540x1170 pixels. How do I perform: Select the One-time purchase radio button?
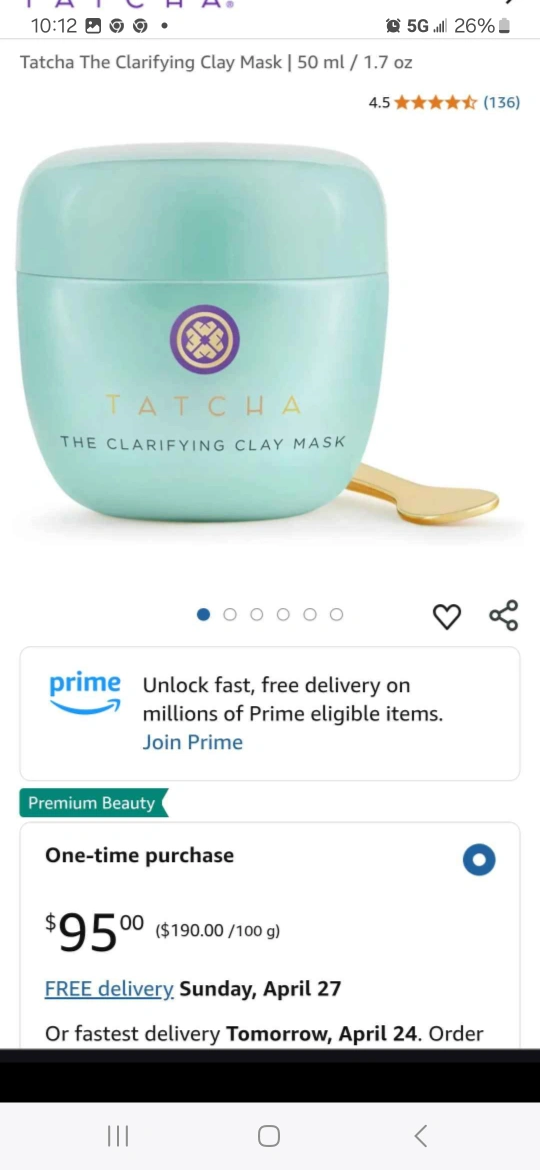click(479, 860)
